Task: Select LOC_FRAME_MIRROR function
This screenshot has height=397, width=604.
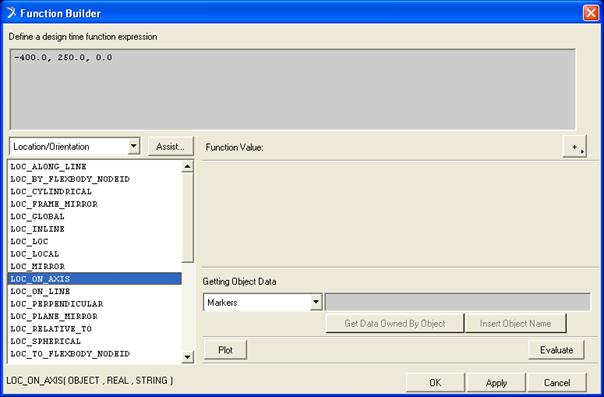Action: [x=94, y=204]
